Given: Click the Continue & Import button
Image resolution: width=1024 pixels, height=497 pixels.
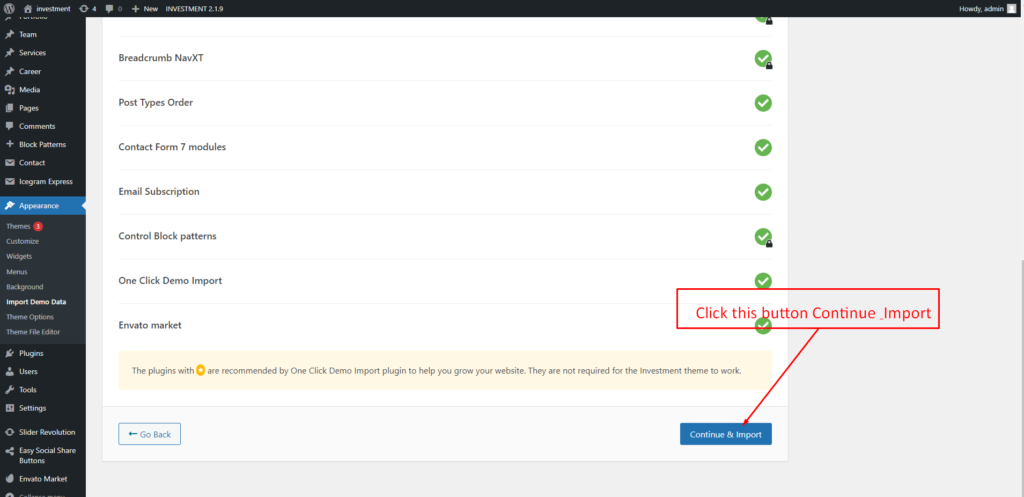Looking at the screenshot, I should click(x=726, y=434).
